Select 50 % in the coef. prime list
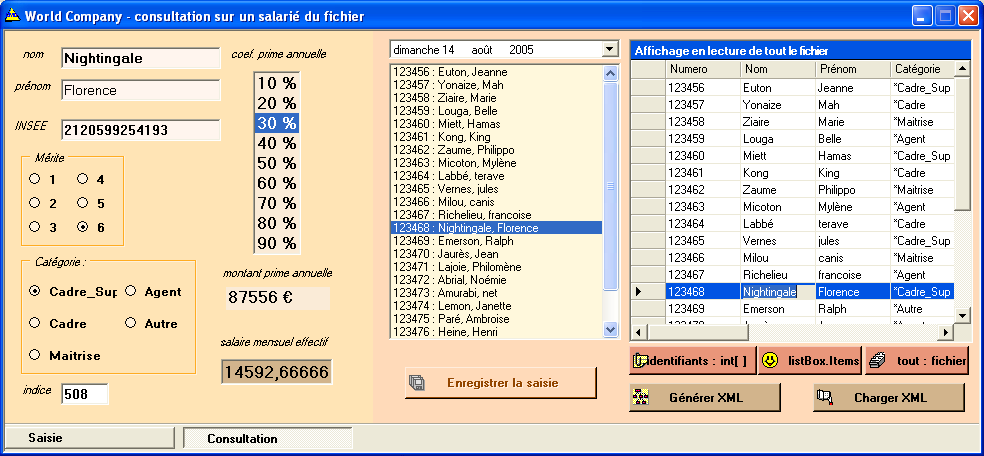Image resolution: width=984 pixels, height=456 pixels. coord(277,163)
